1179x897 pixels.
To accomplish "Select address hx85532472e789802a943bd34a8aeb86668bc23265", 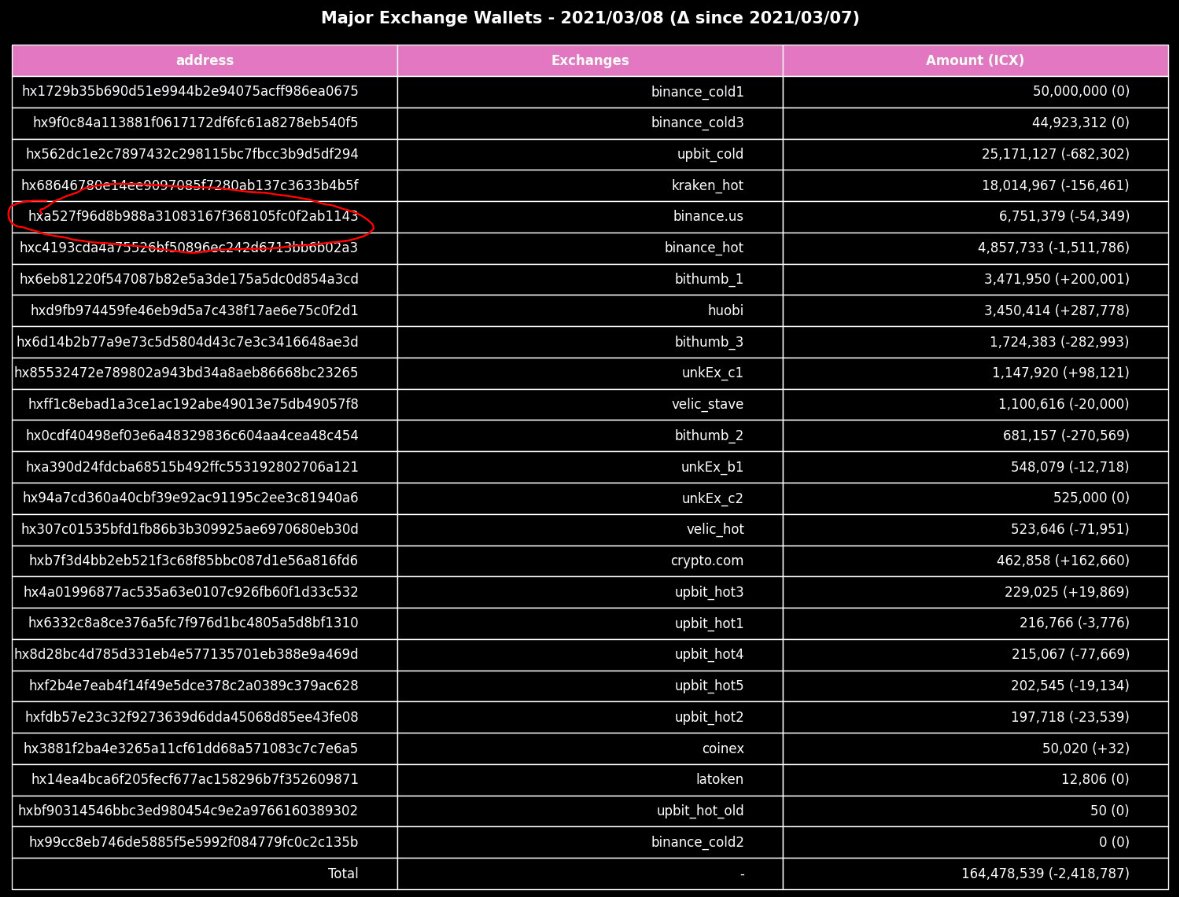I will 186,373.
